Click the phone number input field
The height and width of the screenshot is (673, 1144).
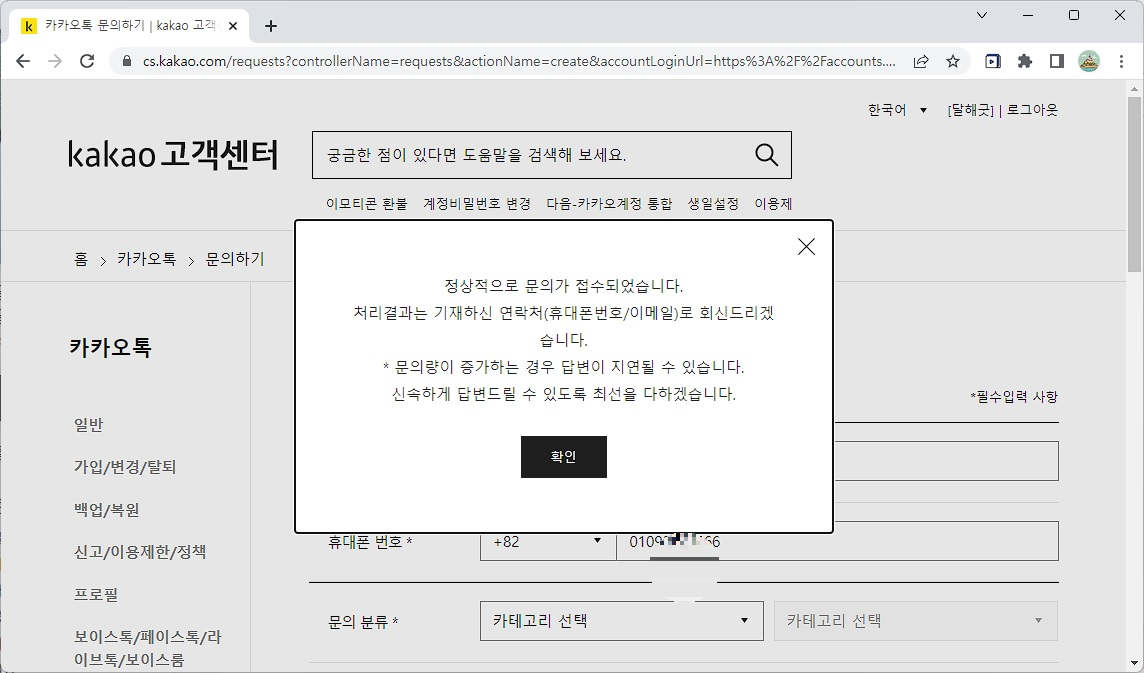(x=838, y=542)
